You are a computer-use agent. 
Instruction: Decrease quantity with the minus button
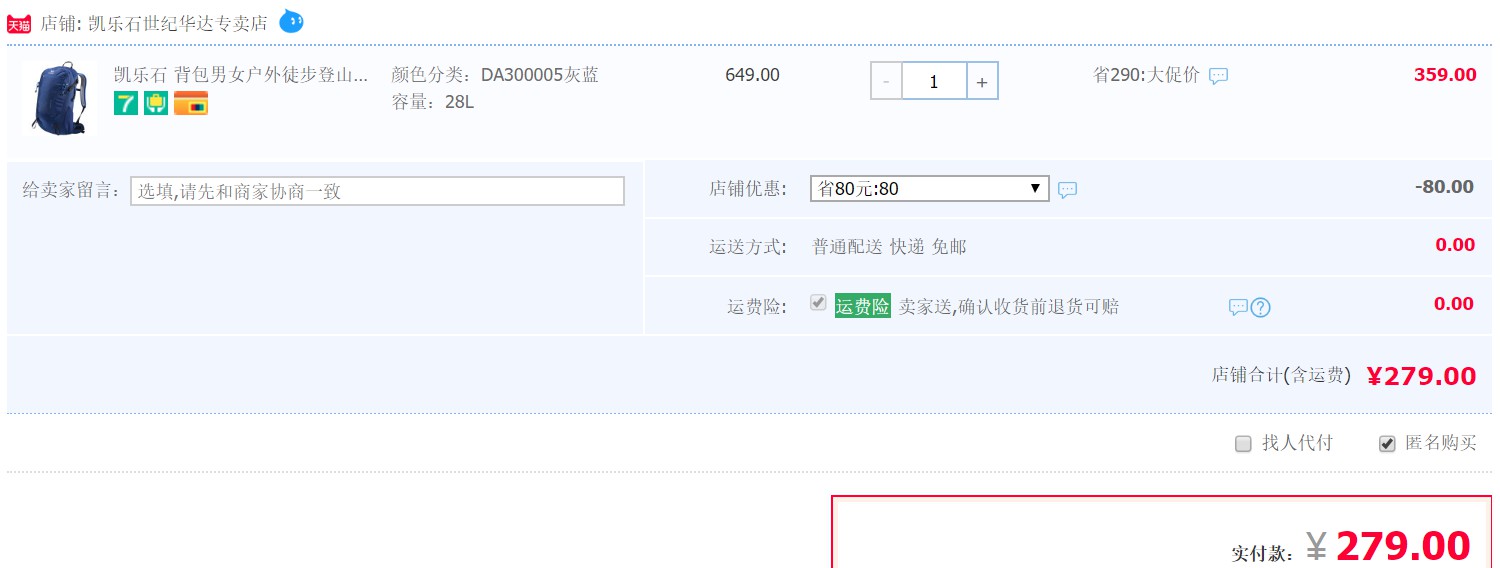(886, 81)
